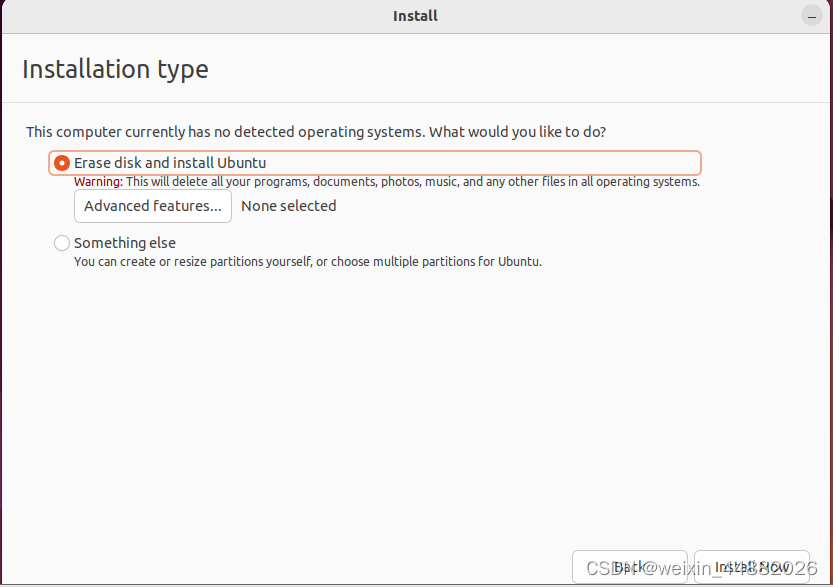The image size is (833, 587).
Task: Click the 'None selected' status text
Action: (x=288, y=206)
